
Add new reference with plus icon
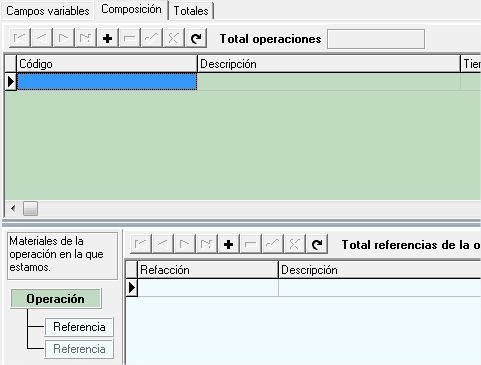(x=228, y=244)
